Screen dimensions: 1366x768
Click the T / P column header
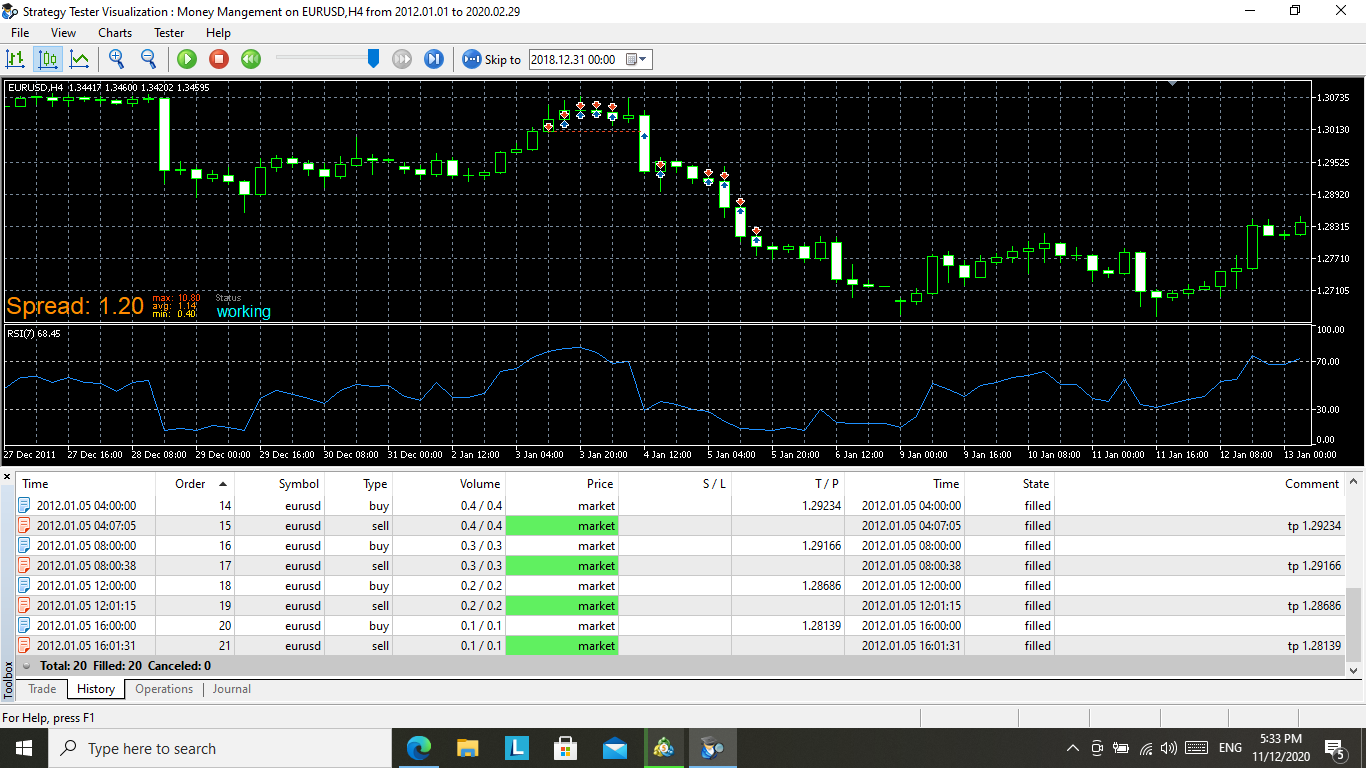788,484
